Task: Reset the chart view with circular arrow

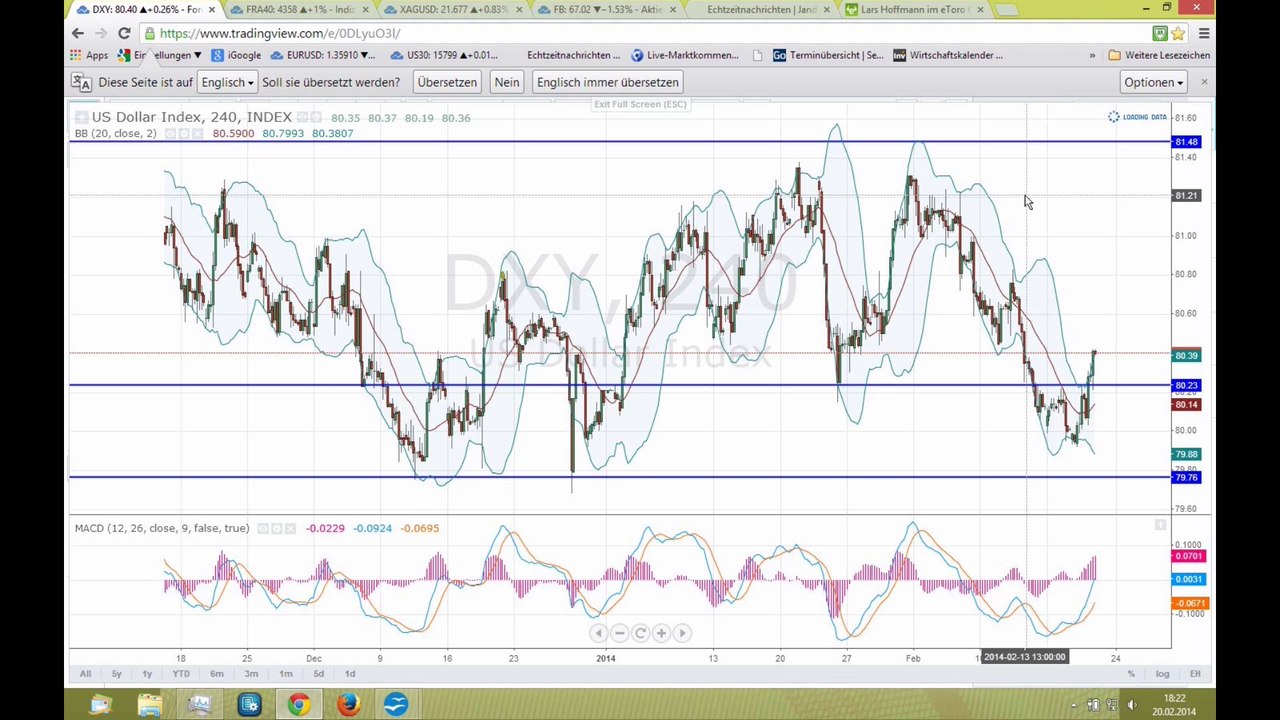Action: [x=640, y=633]
